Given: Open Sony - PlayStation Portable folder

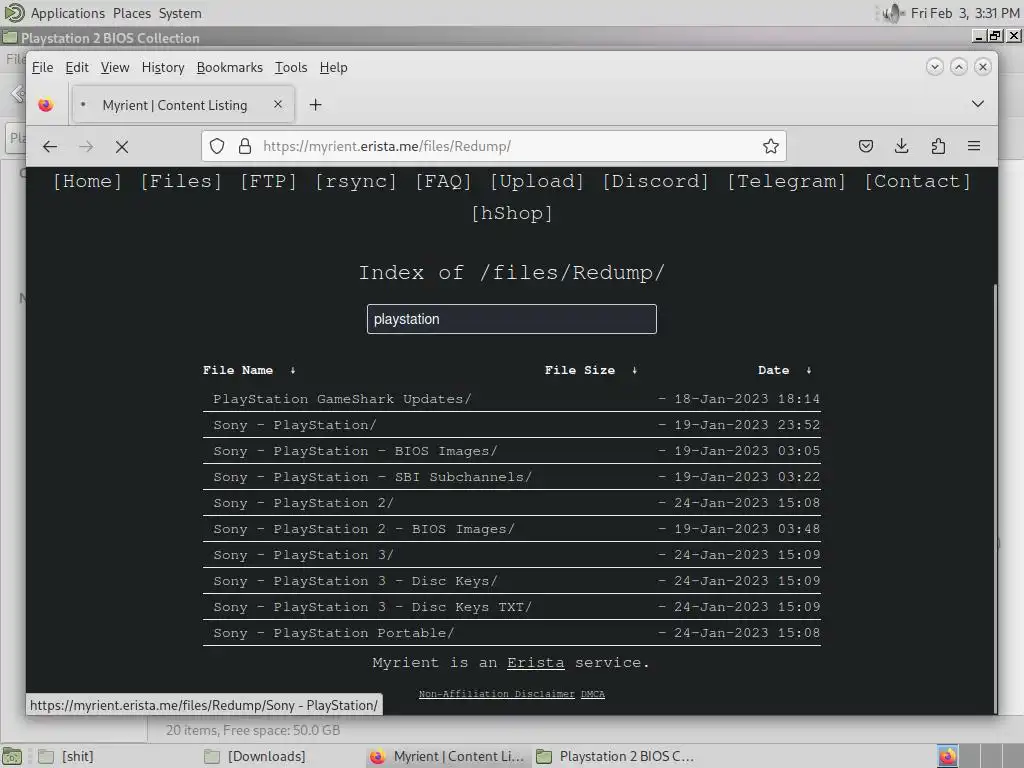Looking at the screenshot, I should 333,633.
